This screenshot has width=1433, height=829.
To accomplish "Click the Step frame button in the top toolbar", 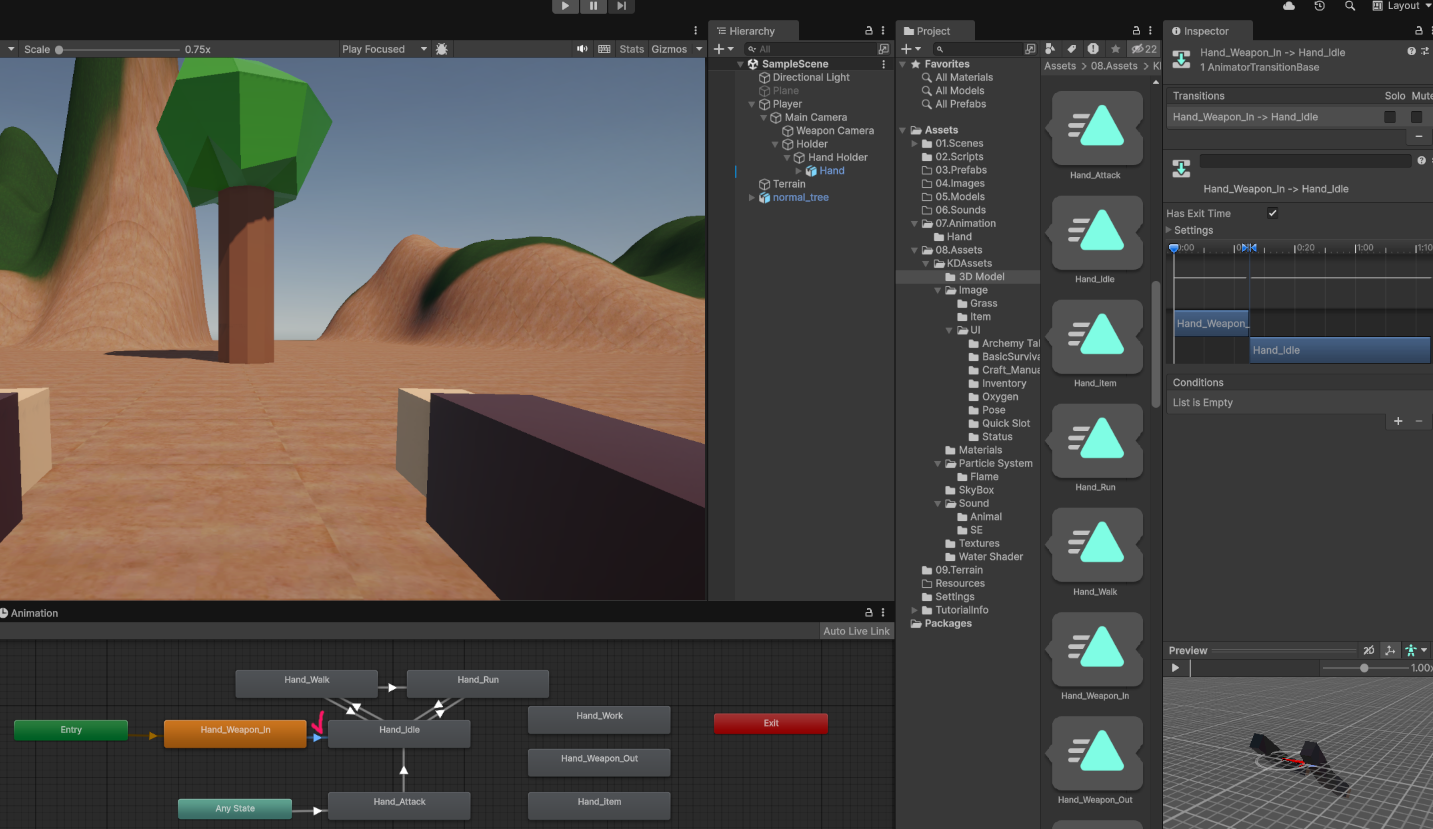I will (x=622, y=6).
